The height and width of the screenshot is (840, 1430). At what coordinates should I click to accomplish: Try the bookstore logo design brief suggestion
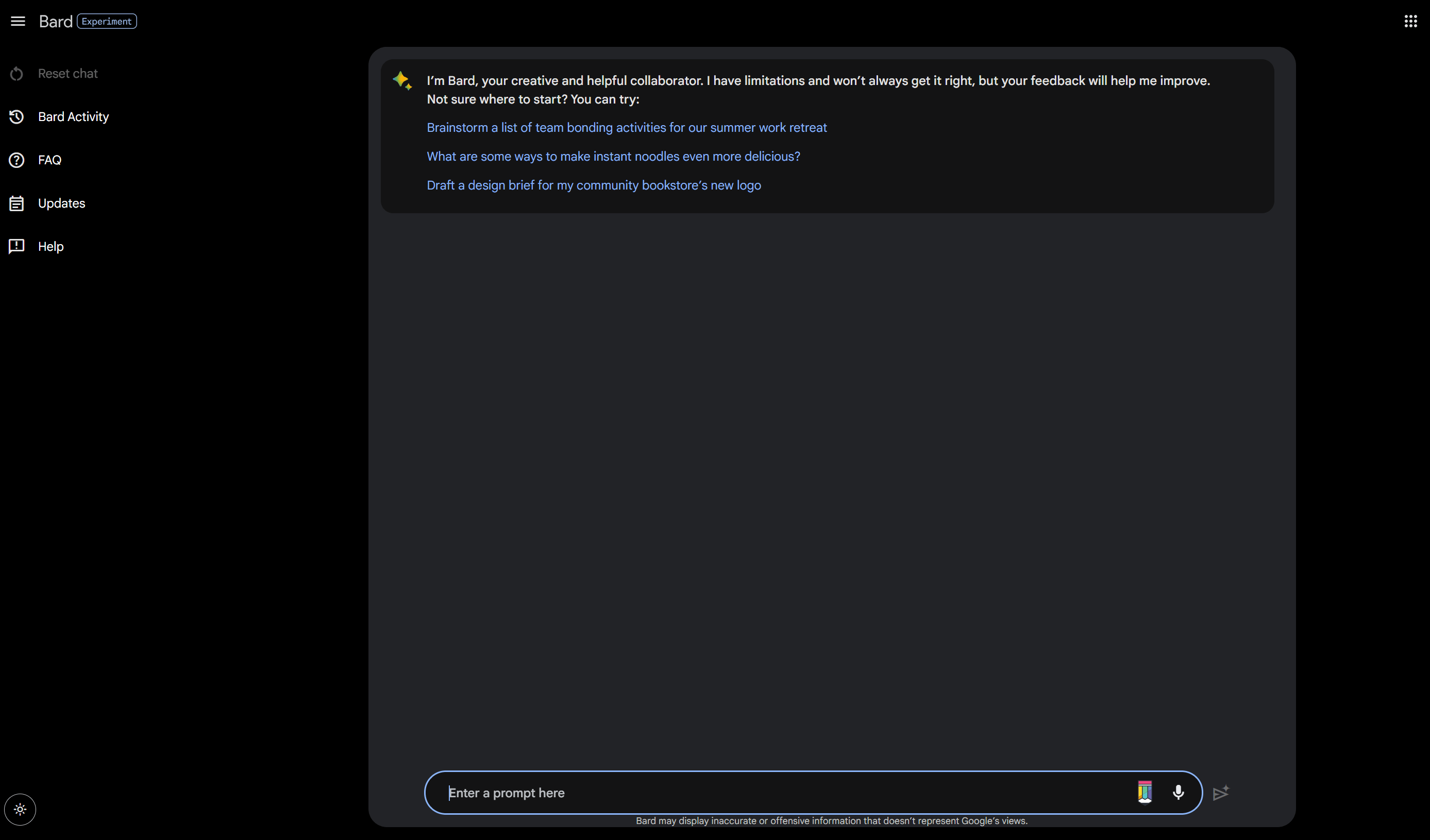pyautogui.click(x=594, y=185)
